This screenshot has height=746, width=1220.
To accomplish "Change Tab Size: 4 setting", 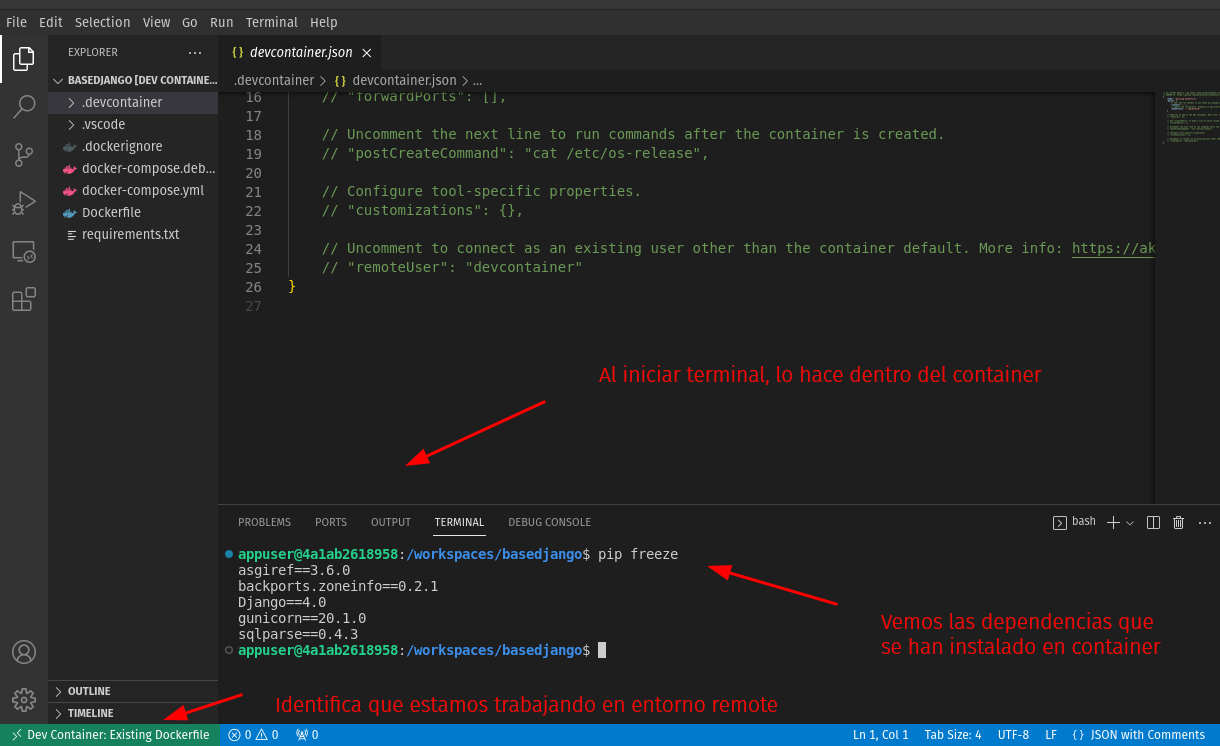I will click(953, 735).
